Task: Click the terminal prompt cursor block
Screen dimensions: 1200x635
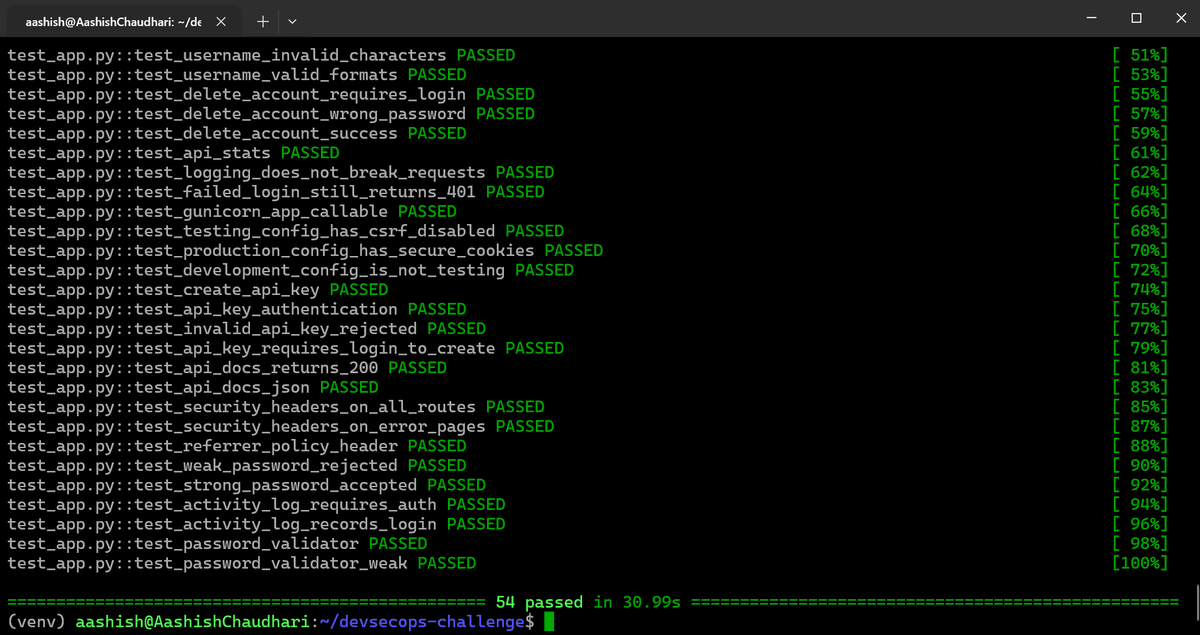Action: coord(548,622)
